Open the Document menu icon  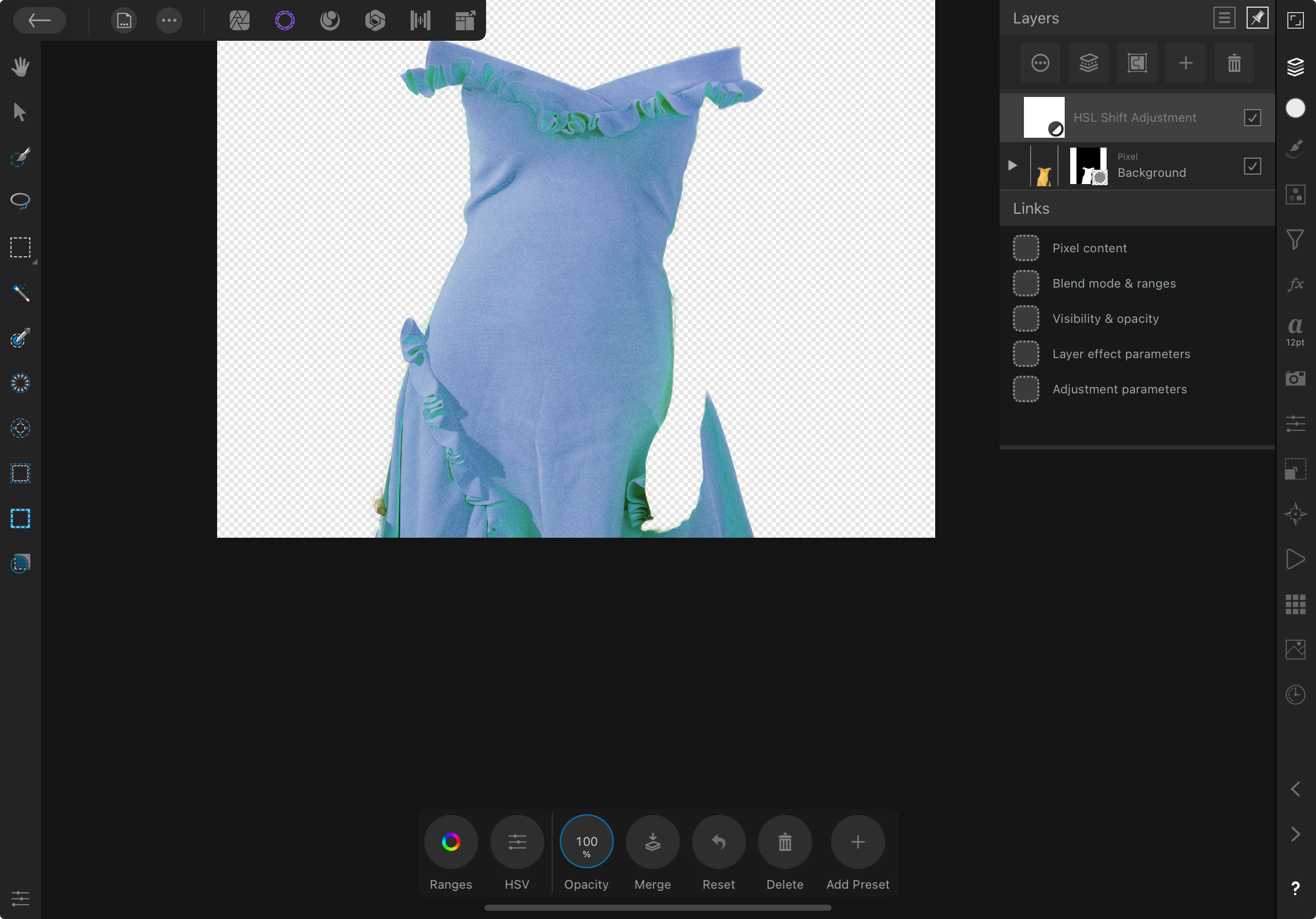tap(124, 20)
